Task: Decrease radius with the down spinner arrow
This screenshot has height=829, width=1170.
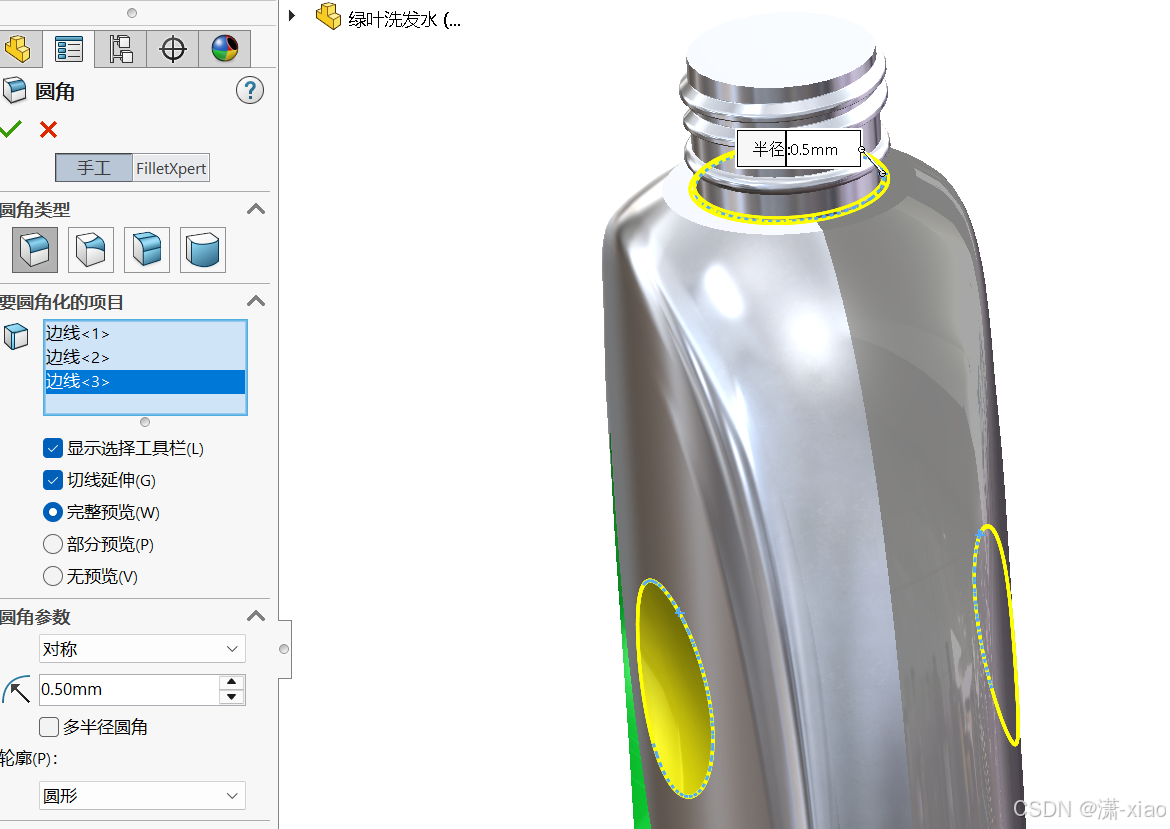Action: [x=232, y=697]
